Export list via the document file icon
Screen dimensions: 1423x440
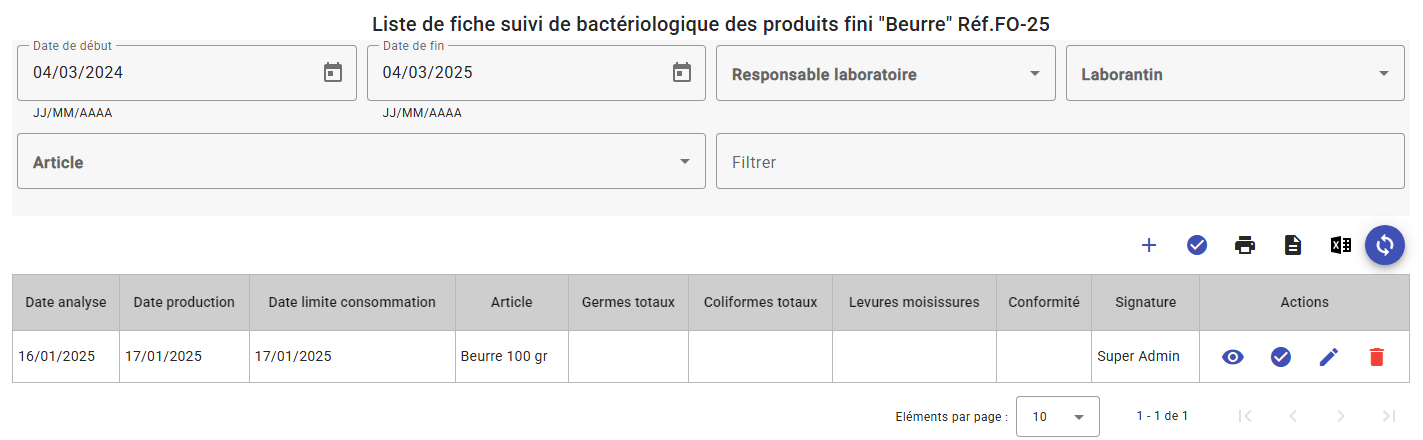pos(1293,245)
